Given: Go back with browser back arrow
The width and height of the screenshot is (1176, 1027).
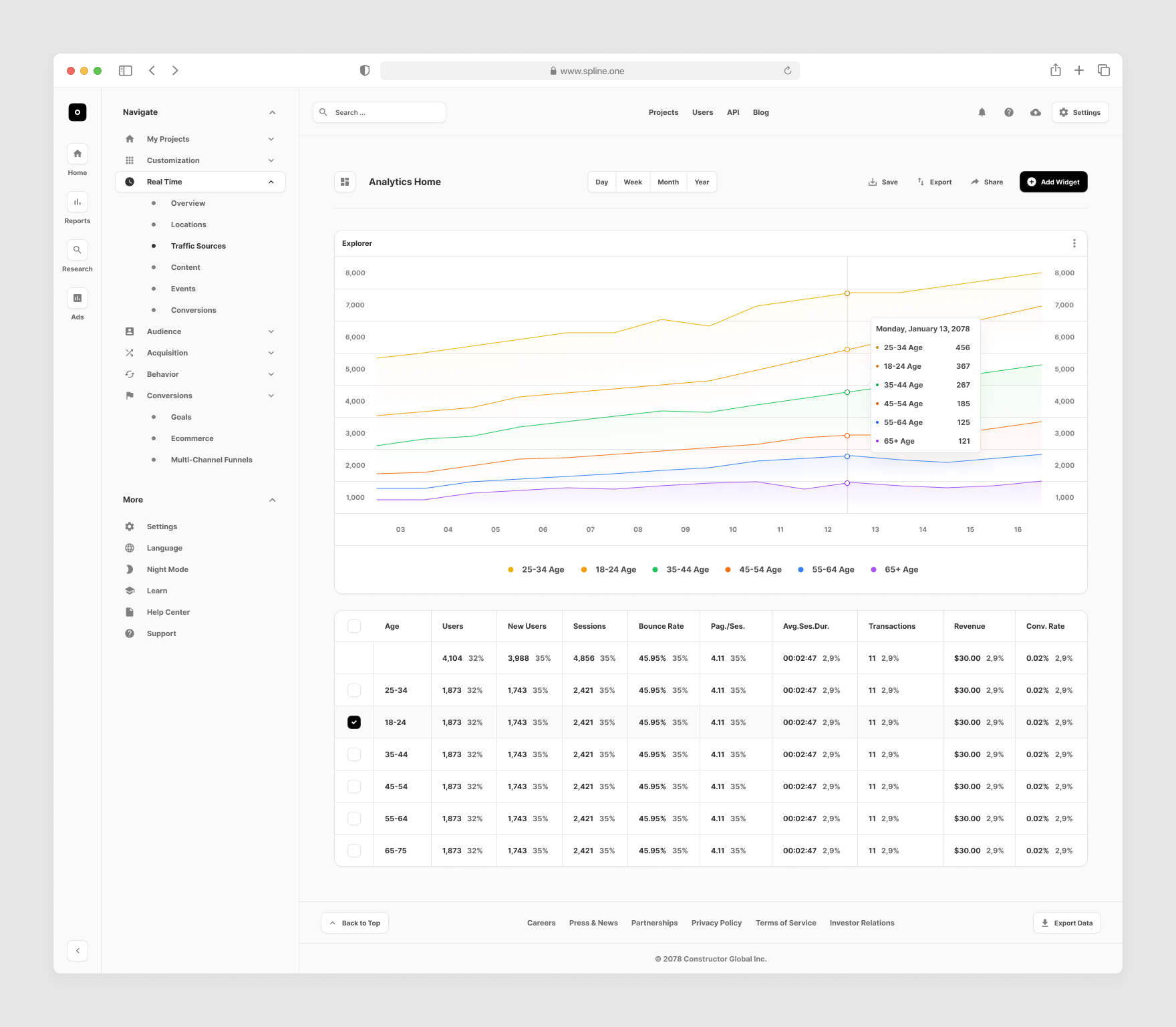Looking at the screenshot, I should point(152,71).
